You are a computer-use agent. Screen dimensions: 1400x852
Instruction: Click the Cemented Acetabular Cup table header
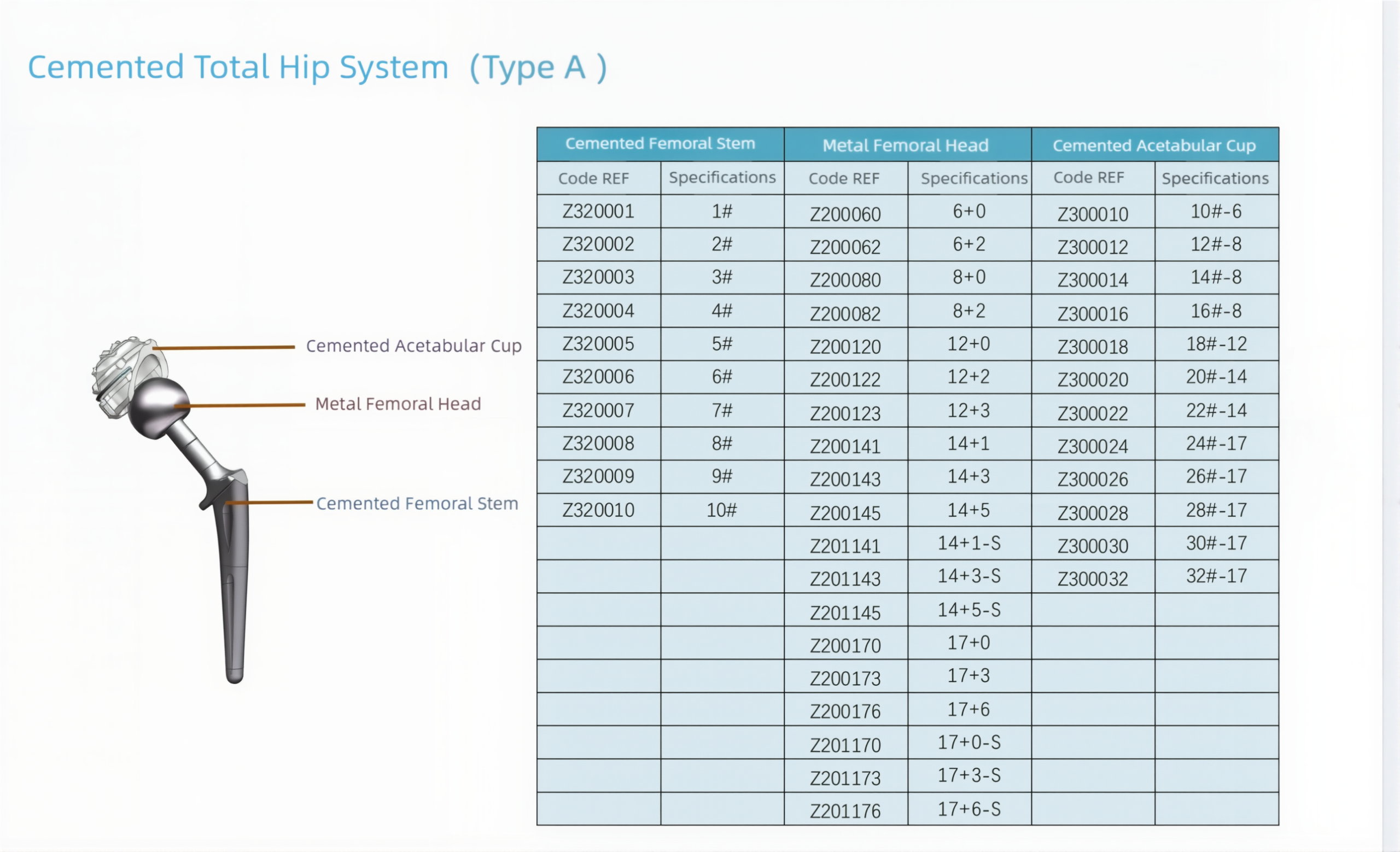click(x=1153, y=145)
